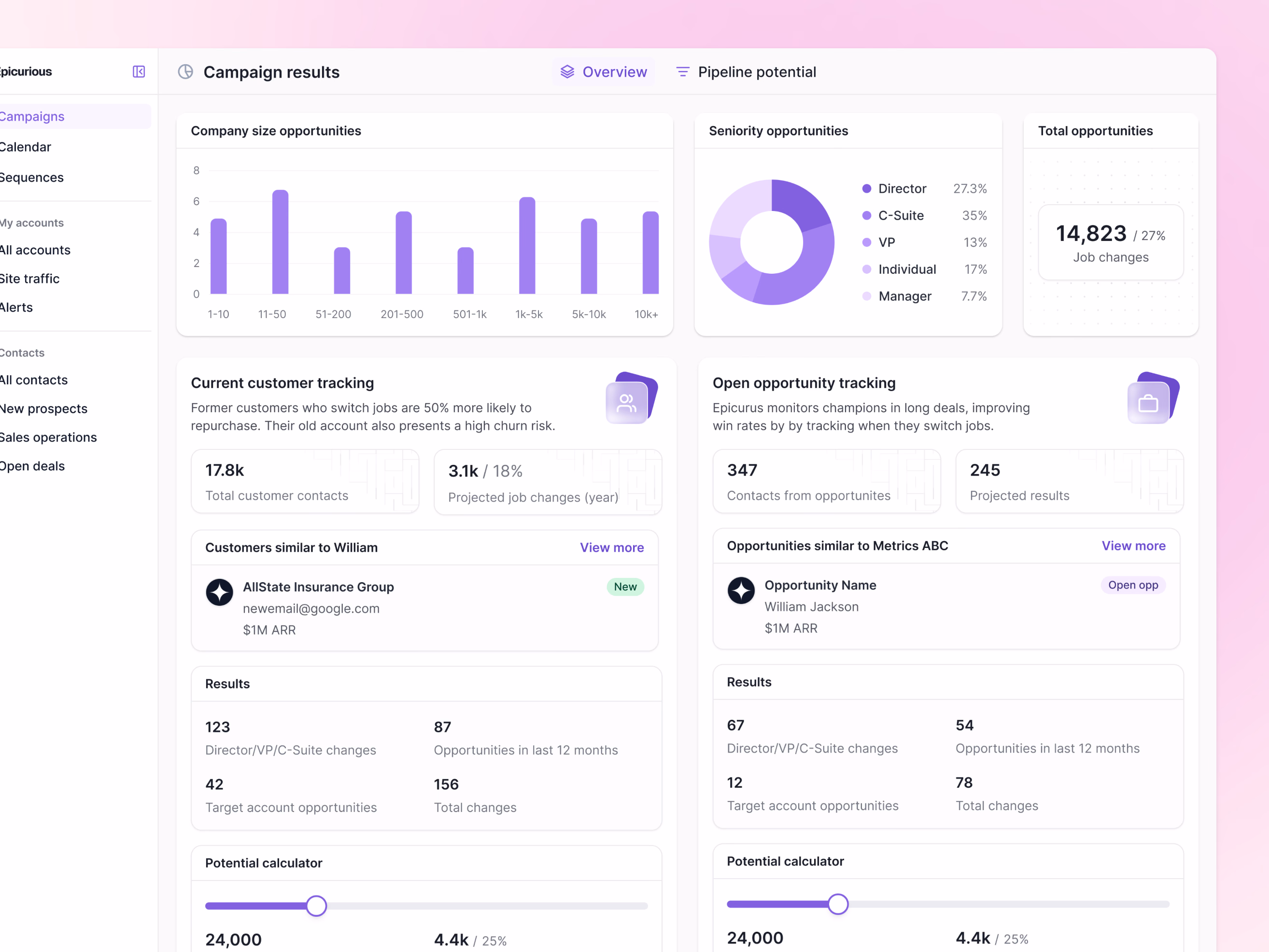Select the Manager legend dot

point(866,296)
